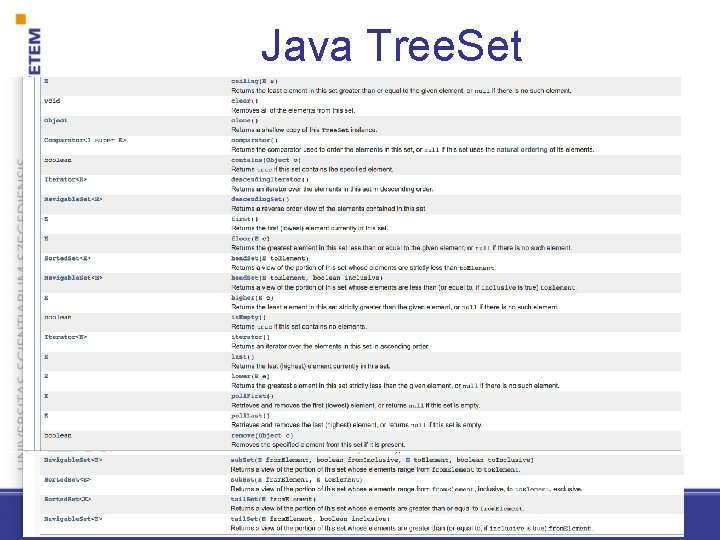Viewport: 720px width, 540px height.
Task: Click the 'natural ordering' link in comparator description
Action: pyautogui.click(x=522, y=150)
